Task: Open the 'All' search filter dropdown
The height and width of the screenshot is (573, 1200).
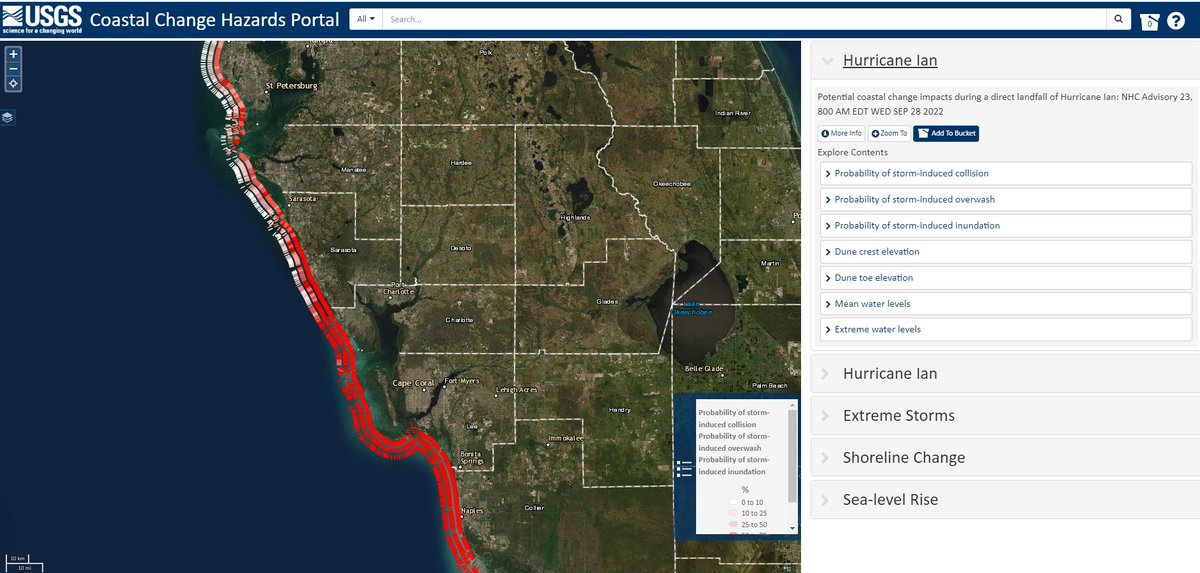Action: [x=366, y=19]
